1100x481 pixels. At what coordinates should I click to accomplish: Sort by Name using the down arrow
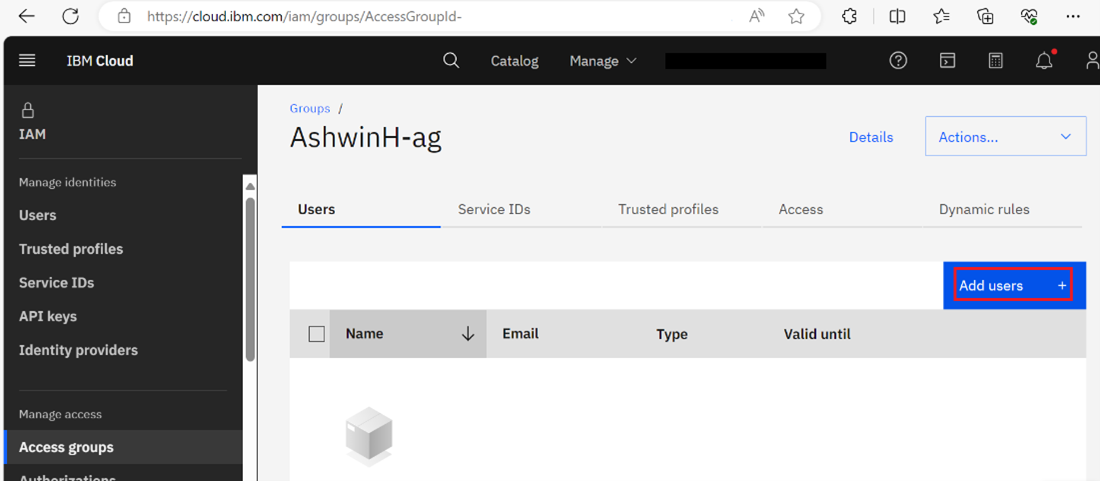[x=468, y=334]
